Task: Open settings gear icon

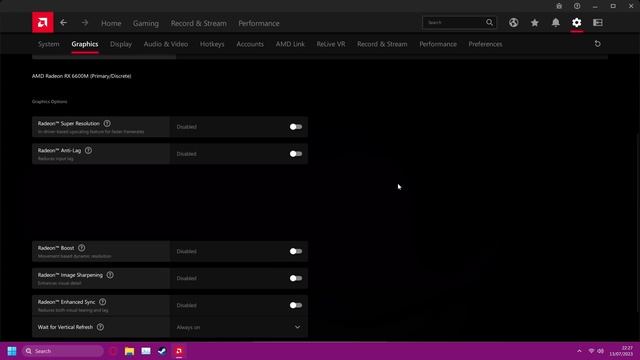Action: (576, 23)
